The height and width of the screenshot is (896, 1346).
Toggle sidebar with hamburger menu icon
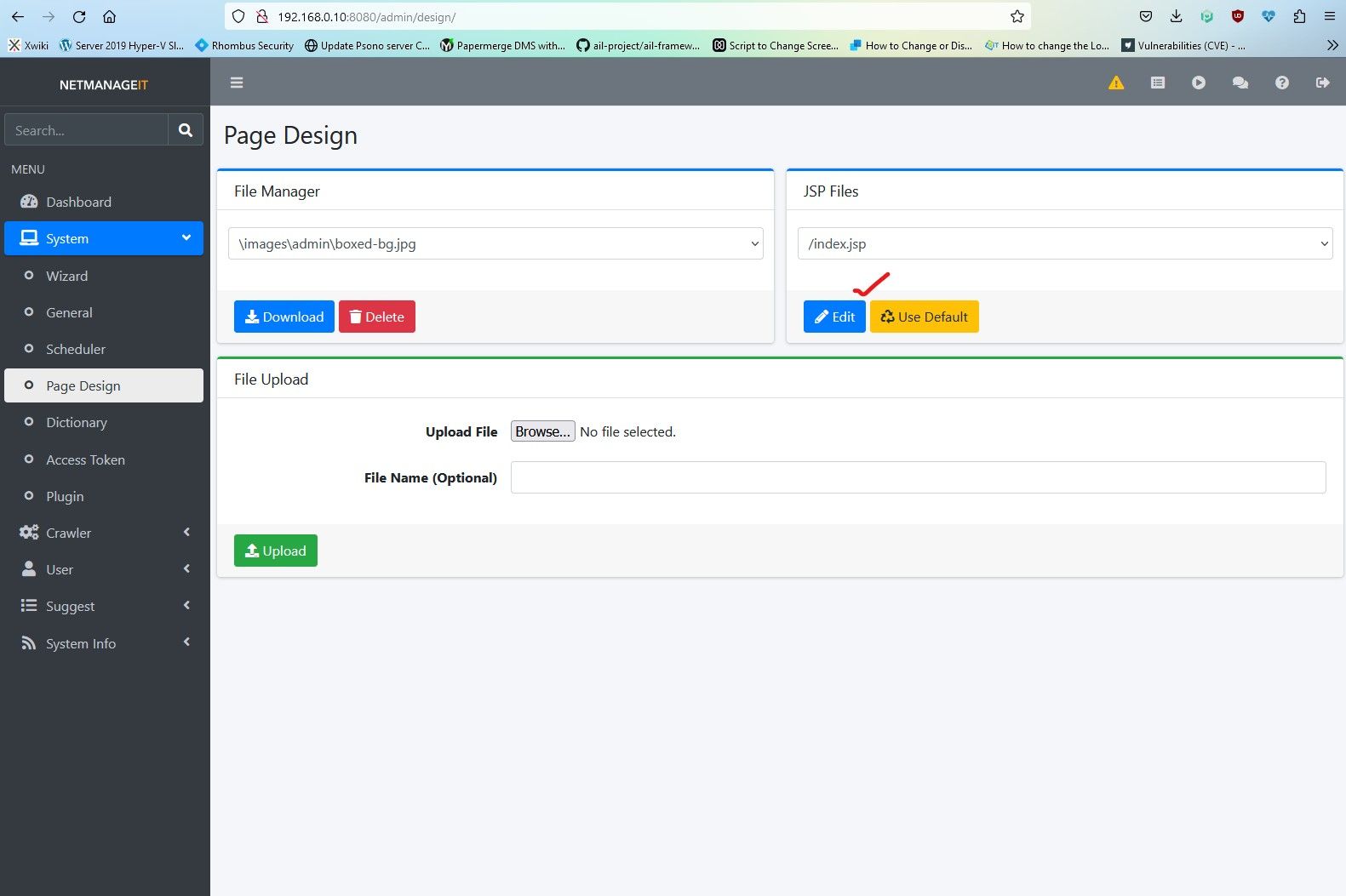237,83
